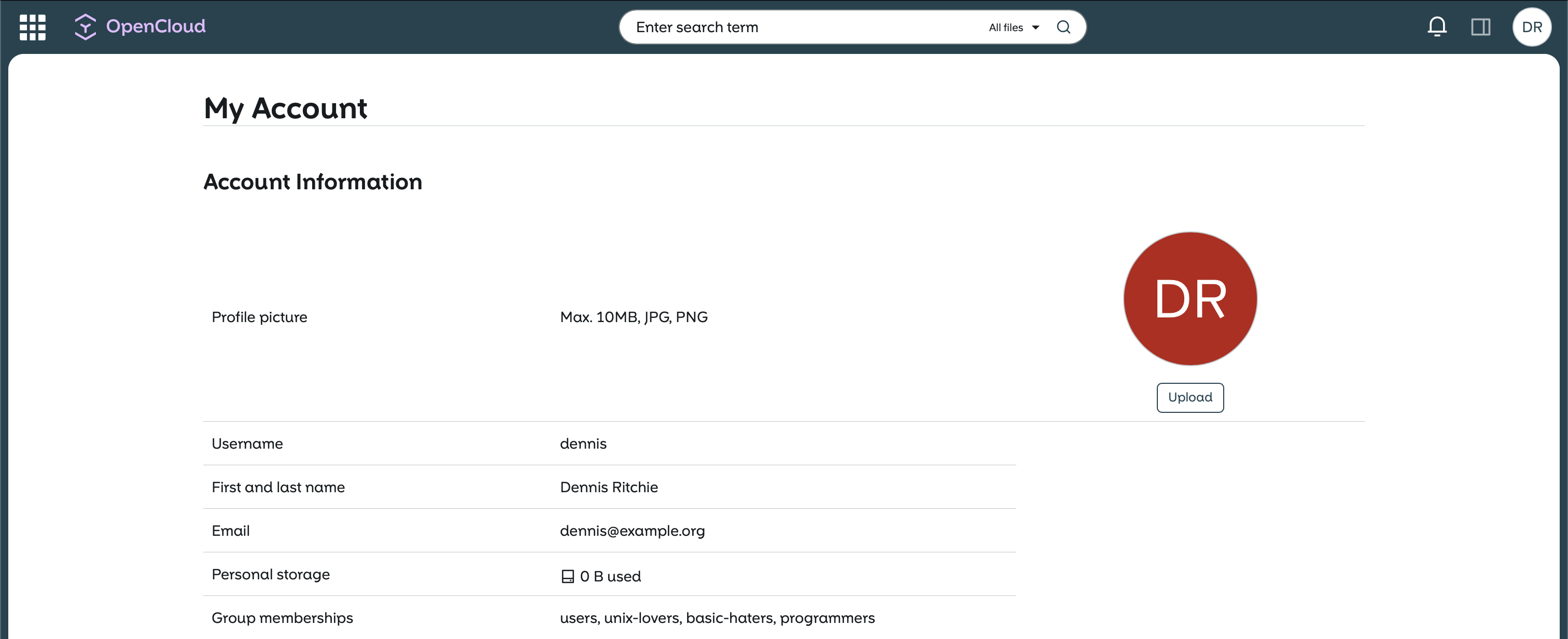1568x639 pixels.
Task: Open the application switcher grid menu
Action: [32, 27]
